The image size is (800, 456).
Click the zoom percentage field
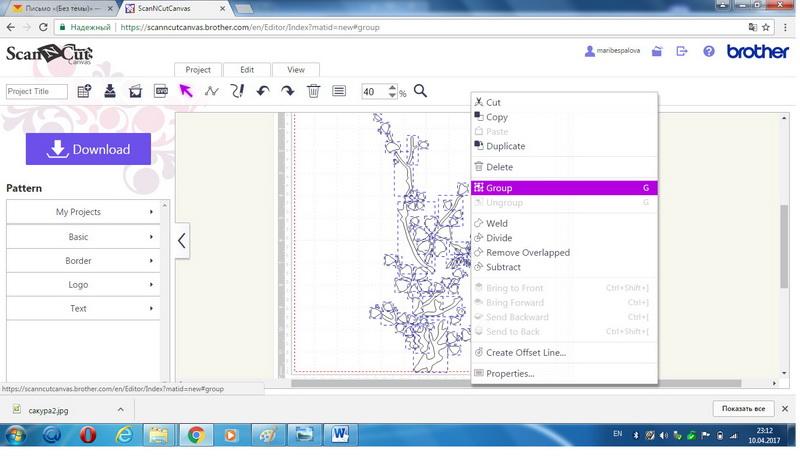(x=374, y=92)
